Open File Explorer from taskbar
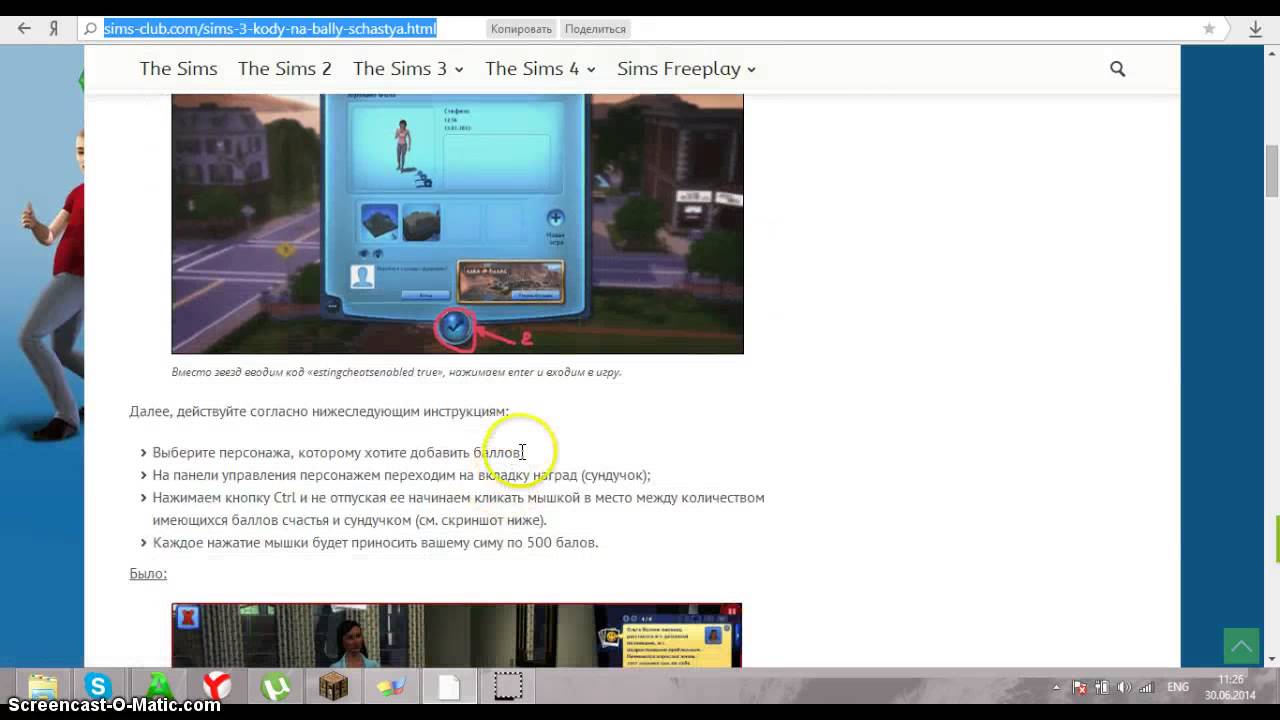The width and height of the screenshot is (1280, 720). click(x=42, y=687)
